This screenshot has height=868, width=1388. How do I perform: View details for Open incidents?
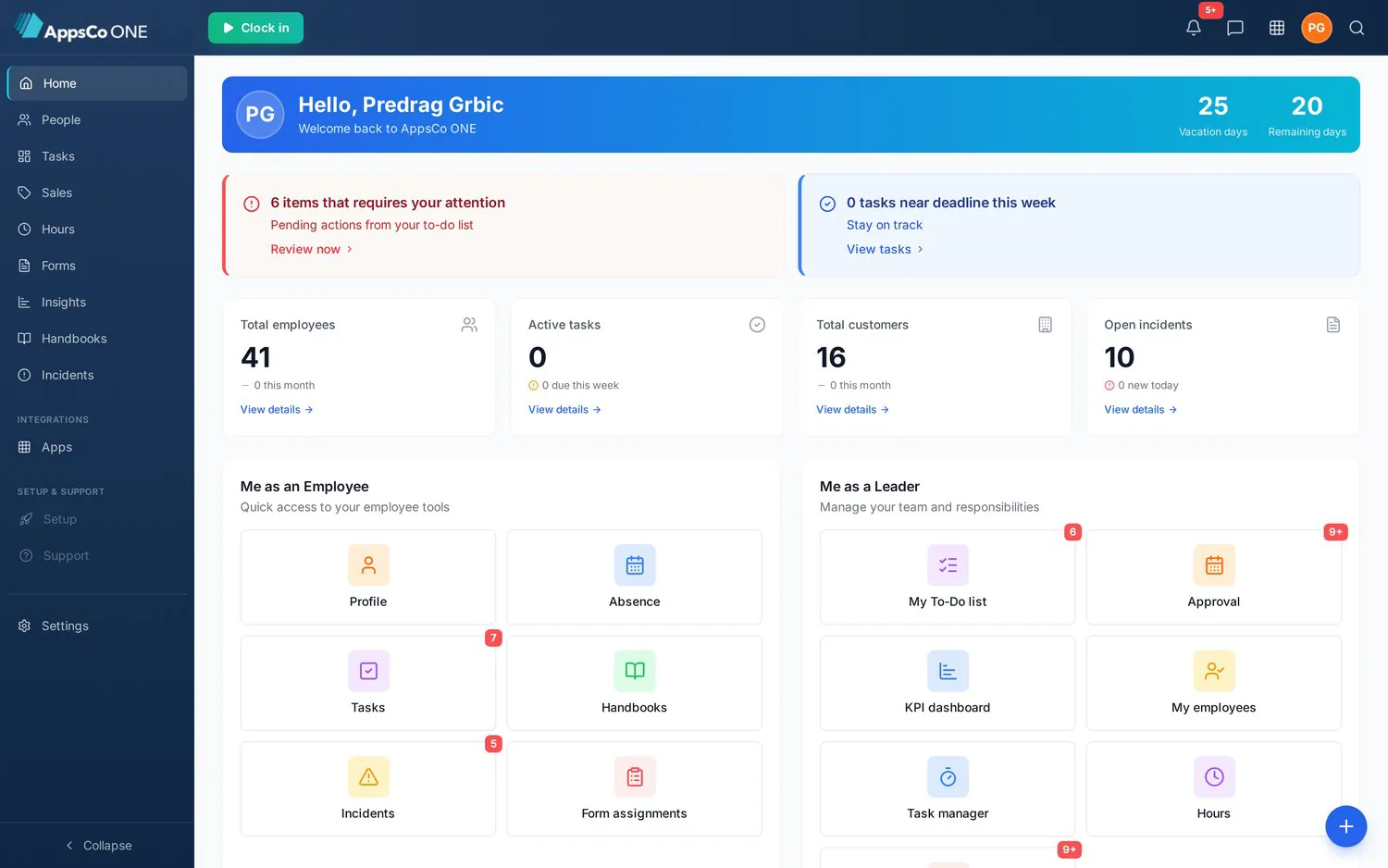[x=1140, y=409]
